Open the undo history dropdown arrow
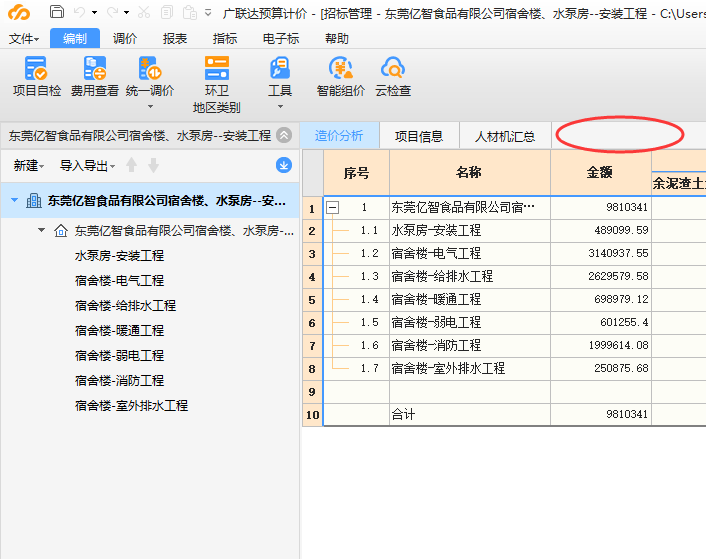The height and width of the screenshot is (559, 706). coord(94,13)
